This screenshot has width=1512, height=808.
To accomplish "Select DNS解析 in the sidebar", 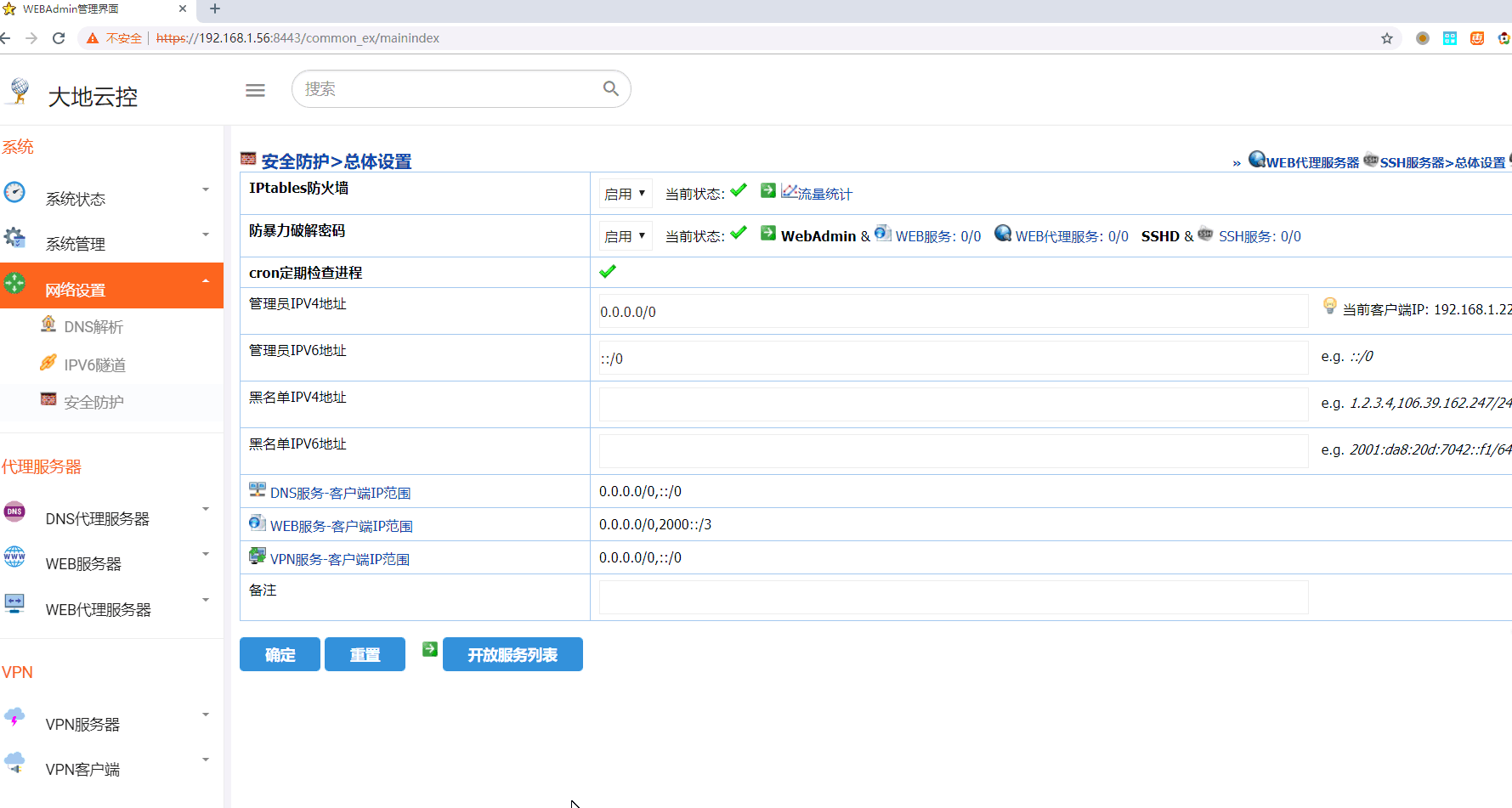I will point(93,327).
